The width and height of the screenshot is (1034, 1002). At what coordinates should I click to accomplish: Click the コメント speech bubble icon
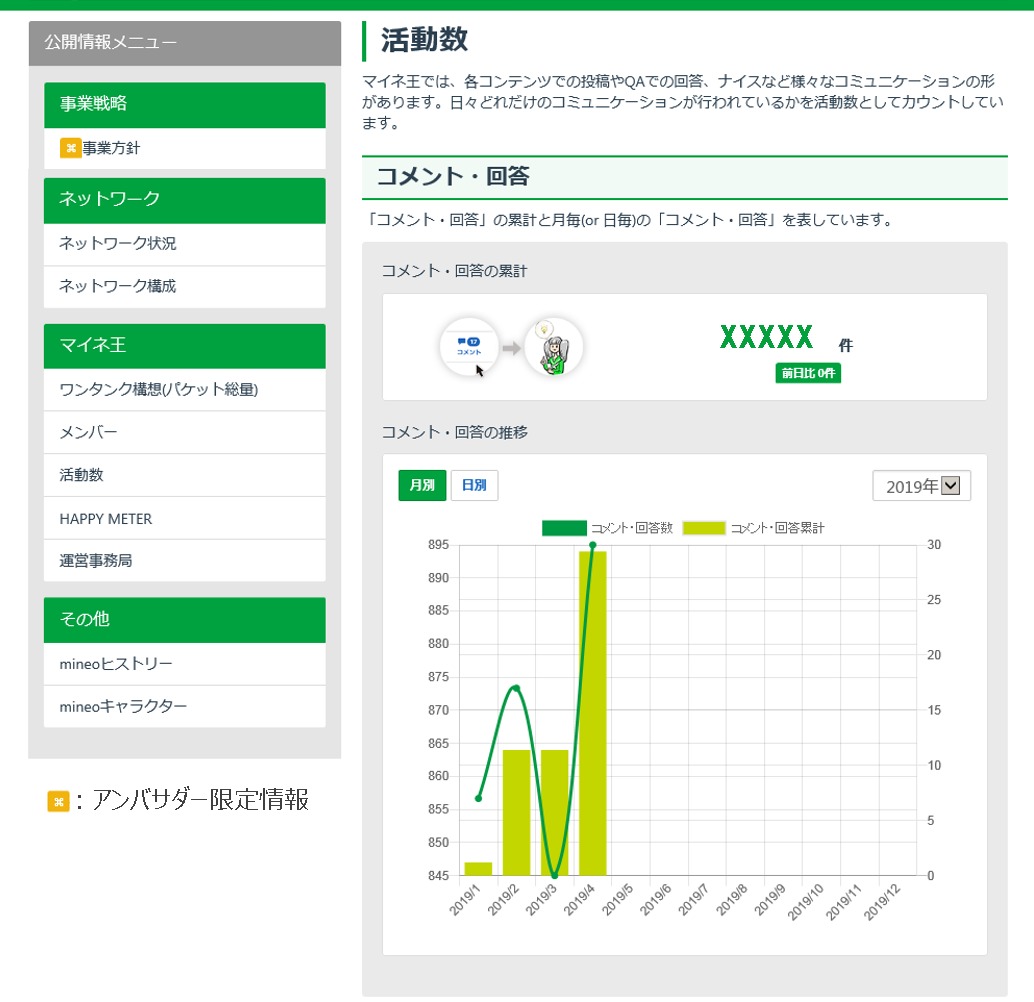click(x=468, y=347)
